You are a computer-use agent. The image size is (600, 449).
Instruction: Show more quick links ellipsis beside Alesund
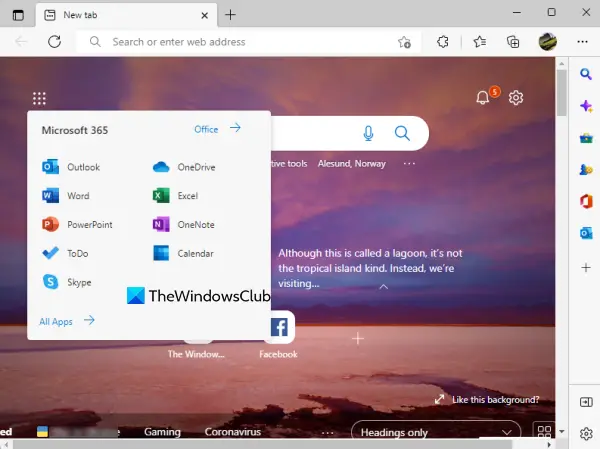409,163
